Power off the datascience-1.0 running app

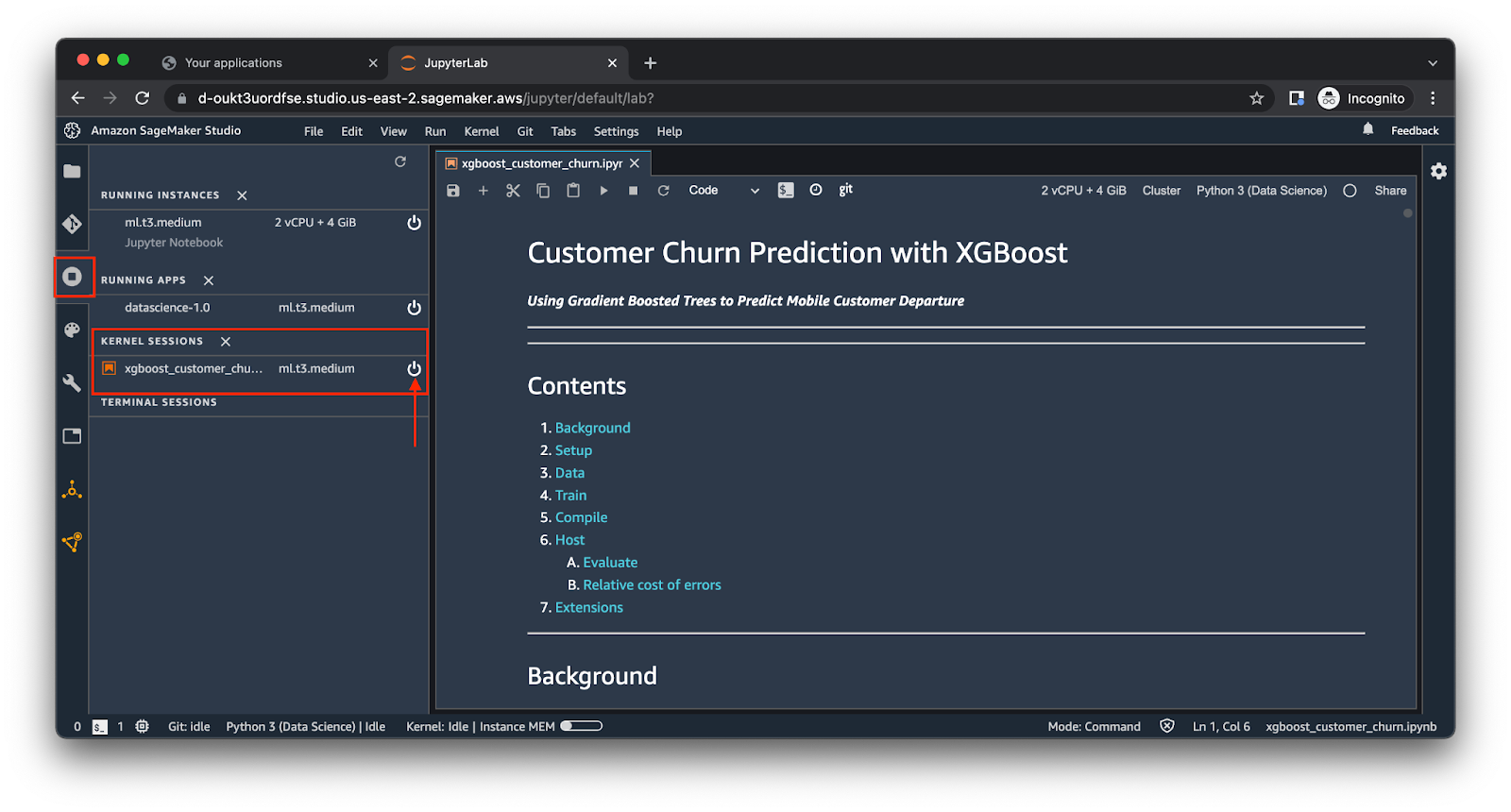click(414, 308)
